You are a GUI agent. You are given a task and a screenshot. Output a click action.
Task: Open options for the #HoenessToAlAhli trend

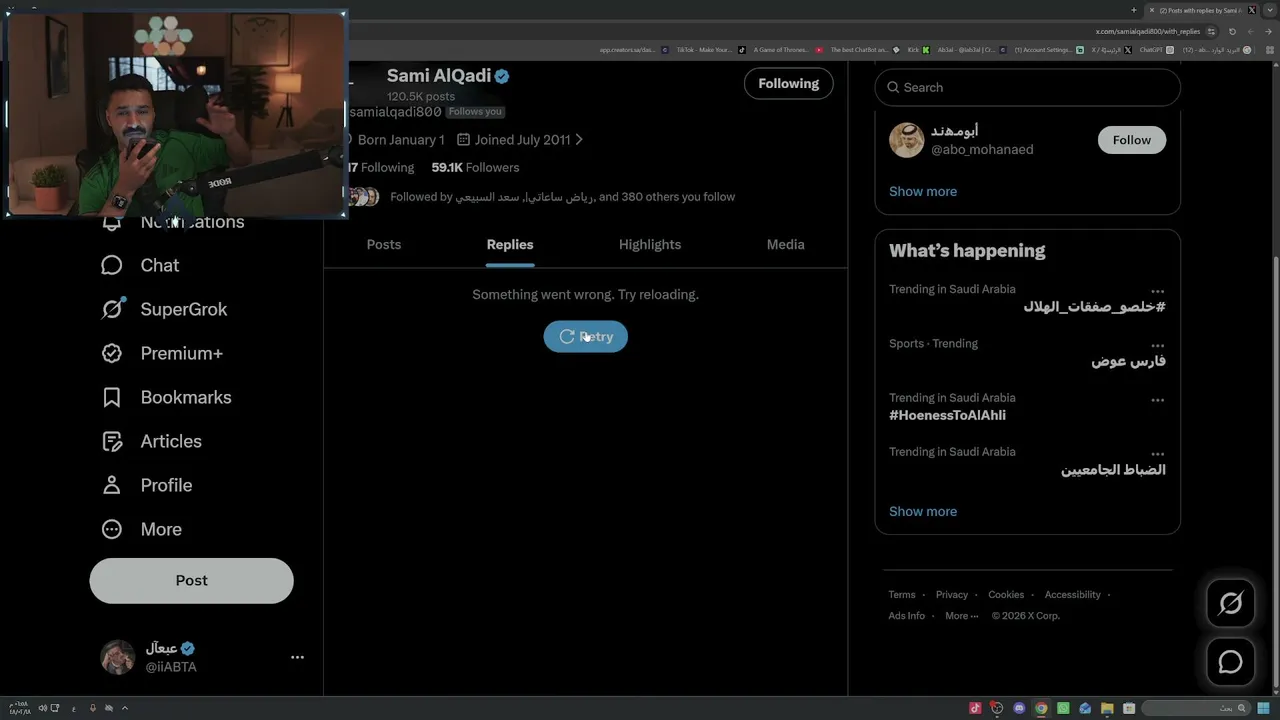click(1157, 399)
